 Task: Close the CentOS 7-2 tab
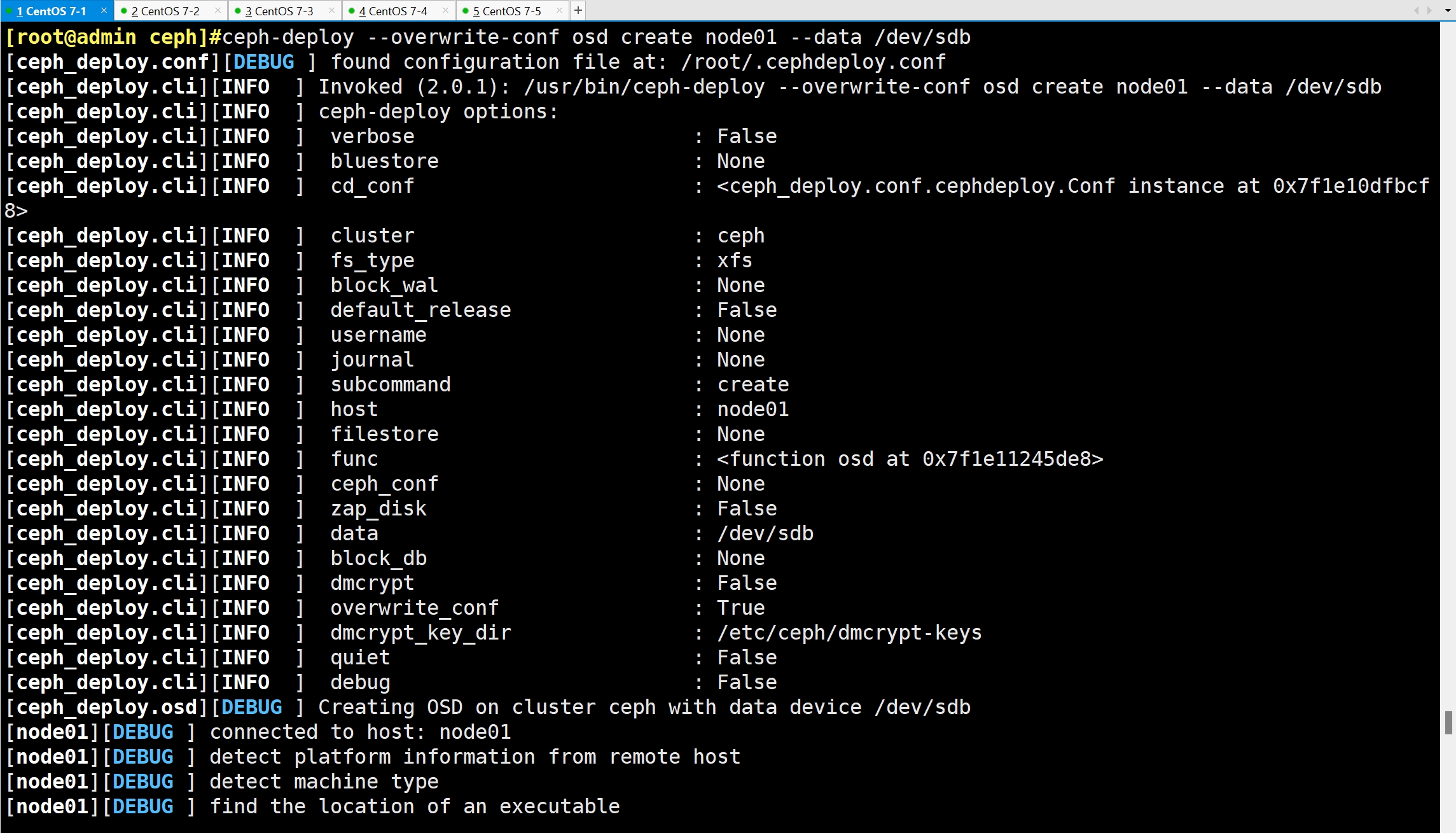pos(218,11)
